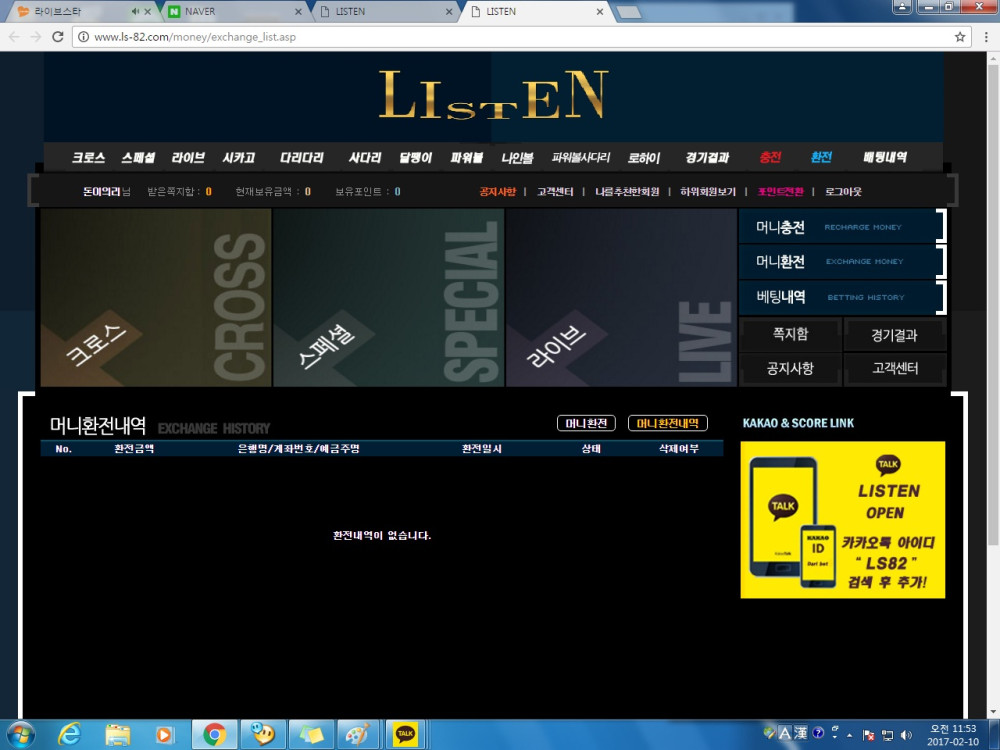This screenshot has width=1000, height=750.
Task: Switch to Chrome taskbar icon
Action: [214, 735]
